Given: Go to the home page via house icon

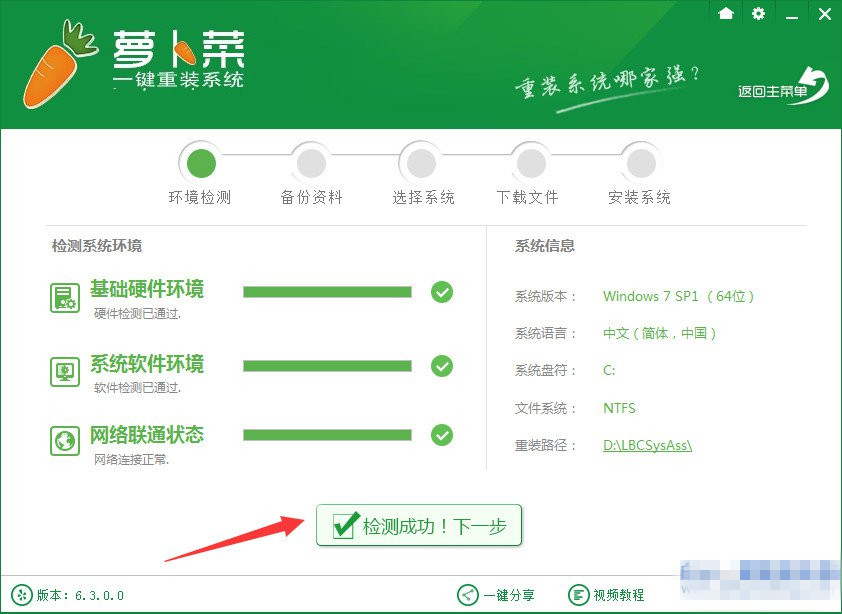Looking at the screenshot, I should tap(725, 13).
